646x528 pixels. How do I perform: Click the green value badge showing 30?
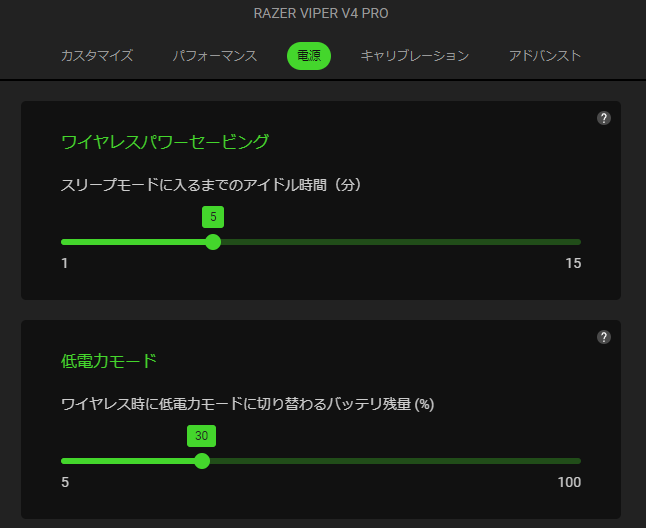pyautogui.click(x=202, y=436)
